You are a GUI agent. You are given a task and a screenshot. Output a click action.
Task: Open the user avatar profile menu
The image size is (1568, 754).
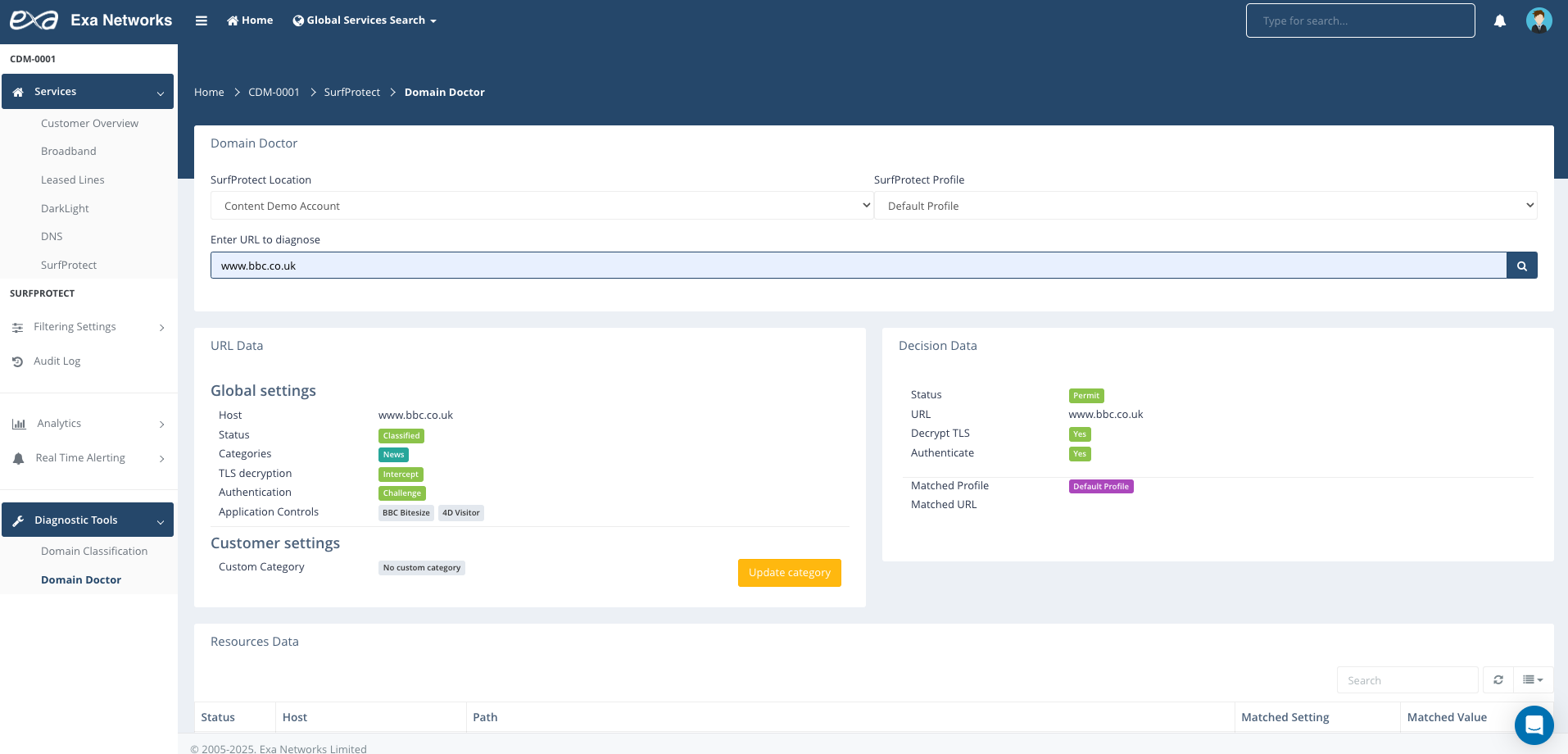click(x=1539, y=20)
